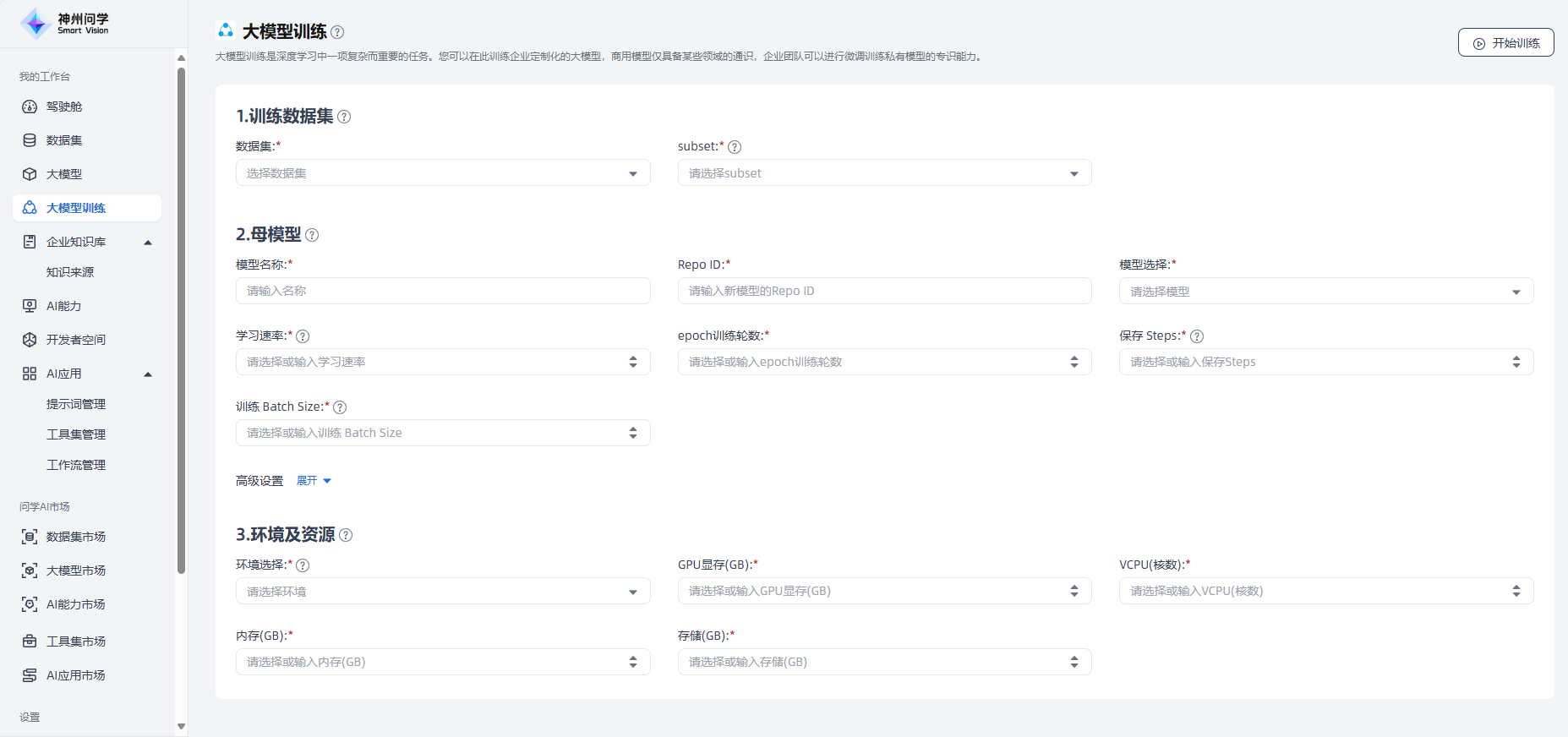Click the sidebar vertical scrollbar
The height and width of the screenshot is (737, 1568).
(x=181, y=321)
